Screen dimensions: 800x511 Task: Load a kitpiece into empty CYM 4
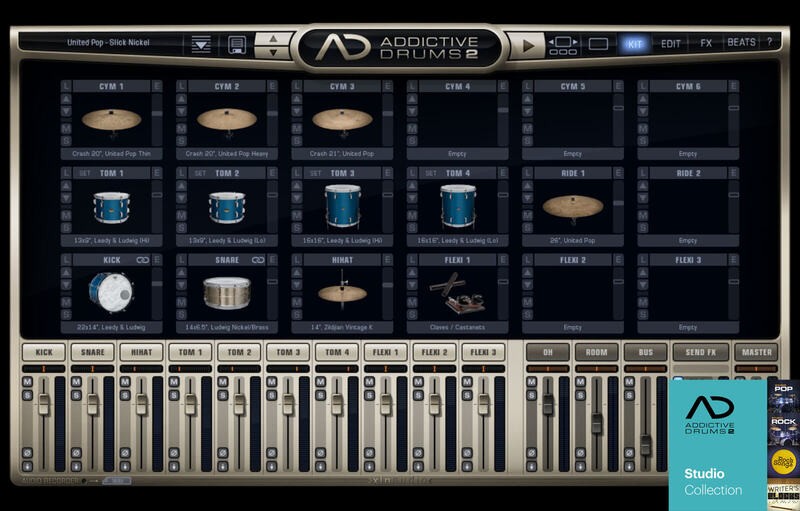412,86
